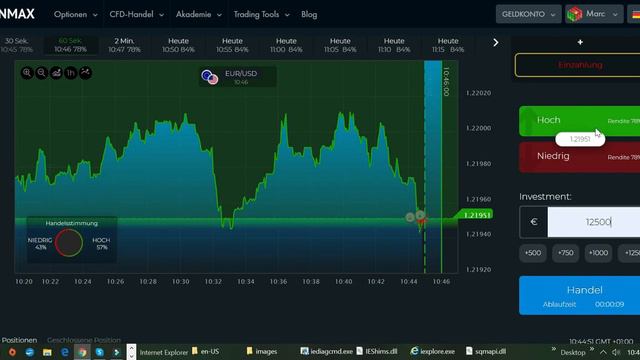Open sqmapi.dll from taskbar toolbar
Screen dimensions: 640x360
tap(486, 351)
